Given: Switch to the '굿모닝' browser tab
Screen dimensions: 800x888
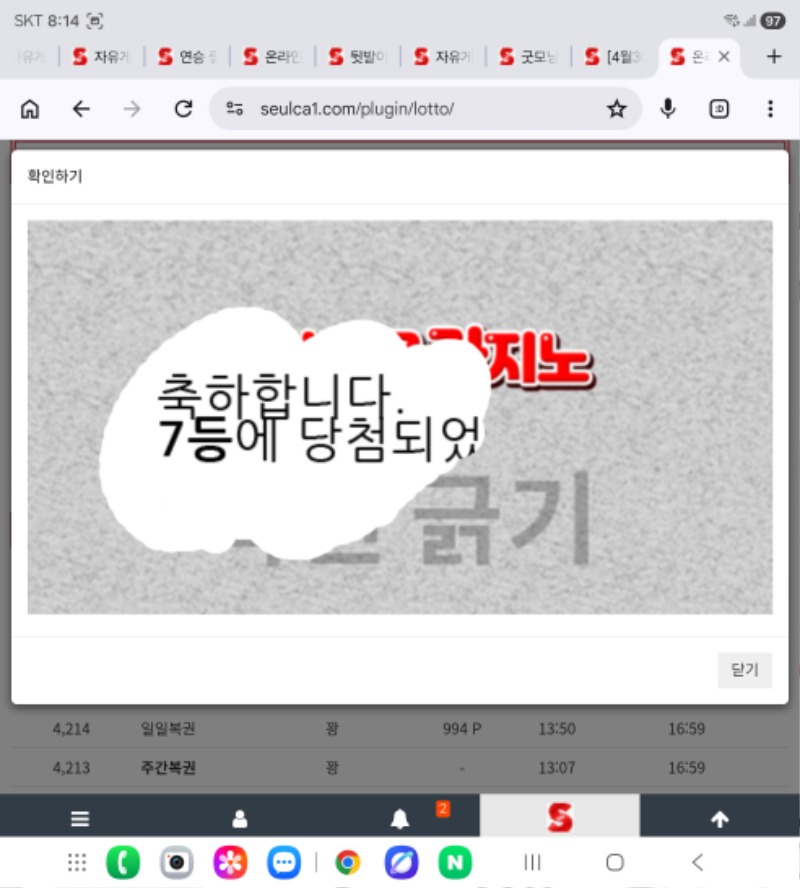Looking at the screenshot, I should [x=528, y=57].
